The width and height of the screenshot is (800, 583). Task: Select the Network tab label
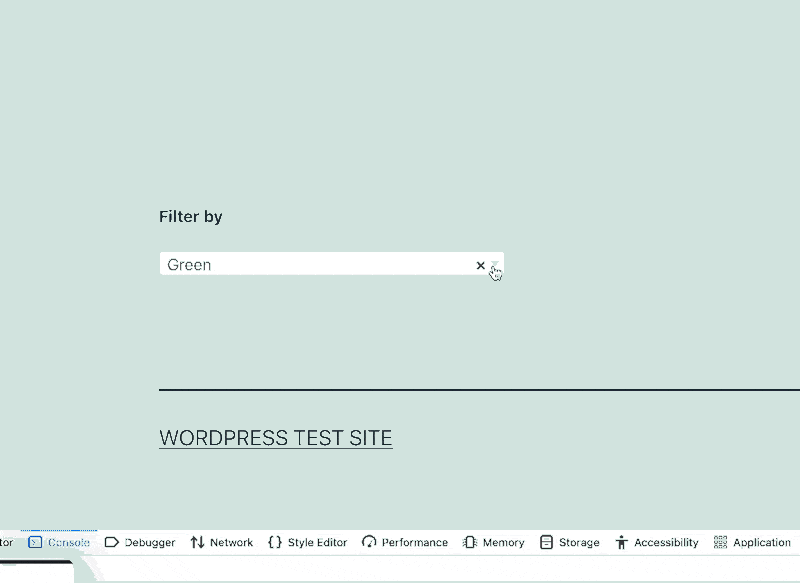click(229, 542)
